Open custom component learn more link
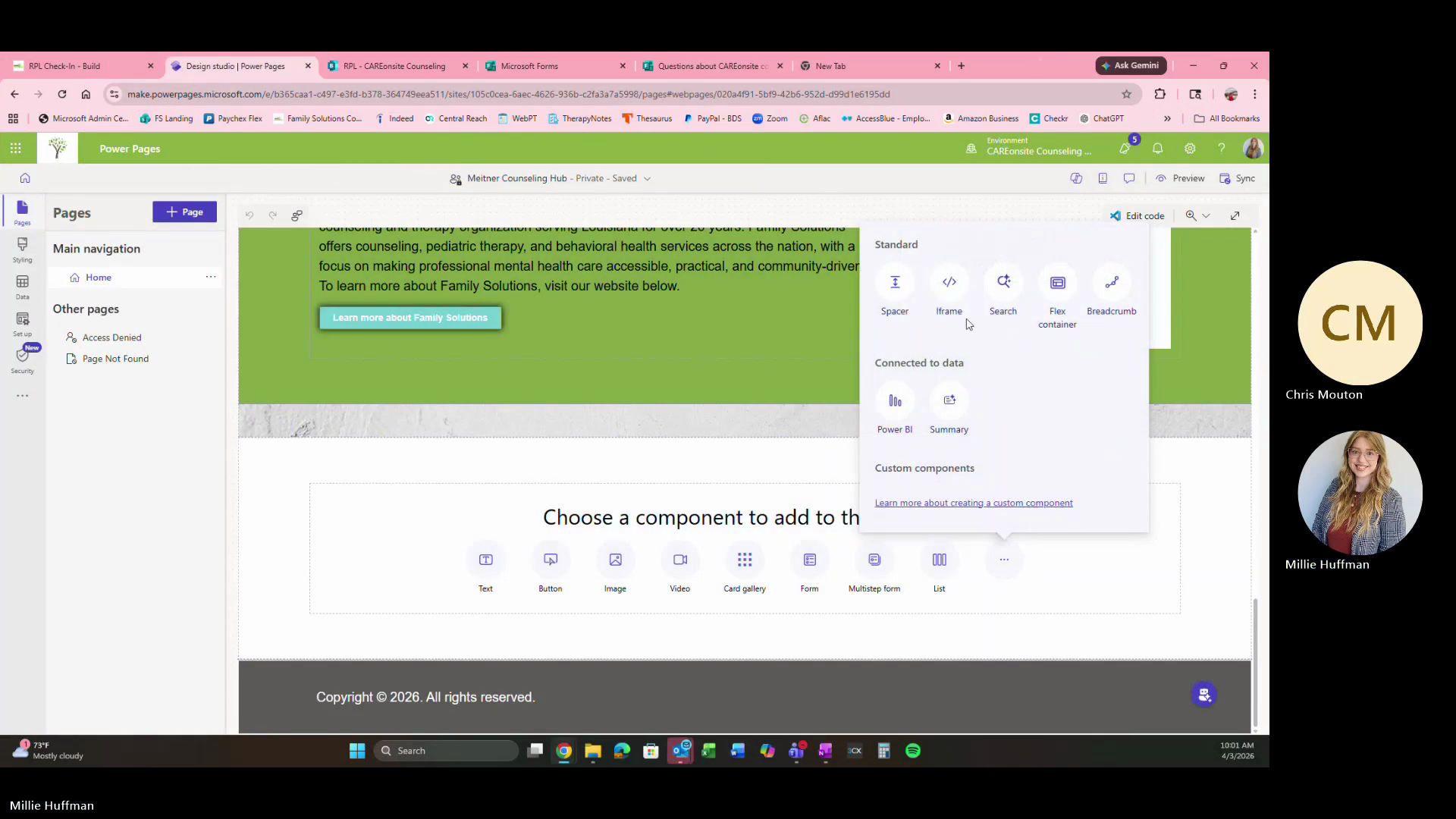The width and height of the screenshot is (1456, 819). pos(974,503)
